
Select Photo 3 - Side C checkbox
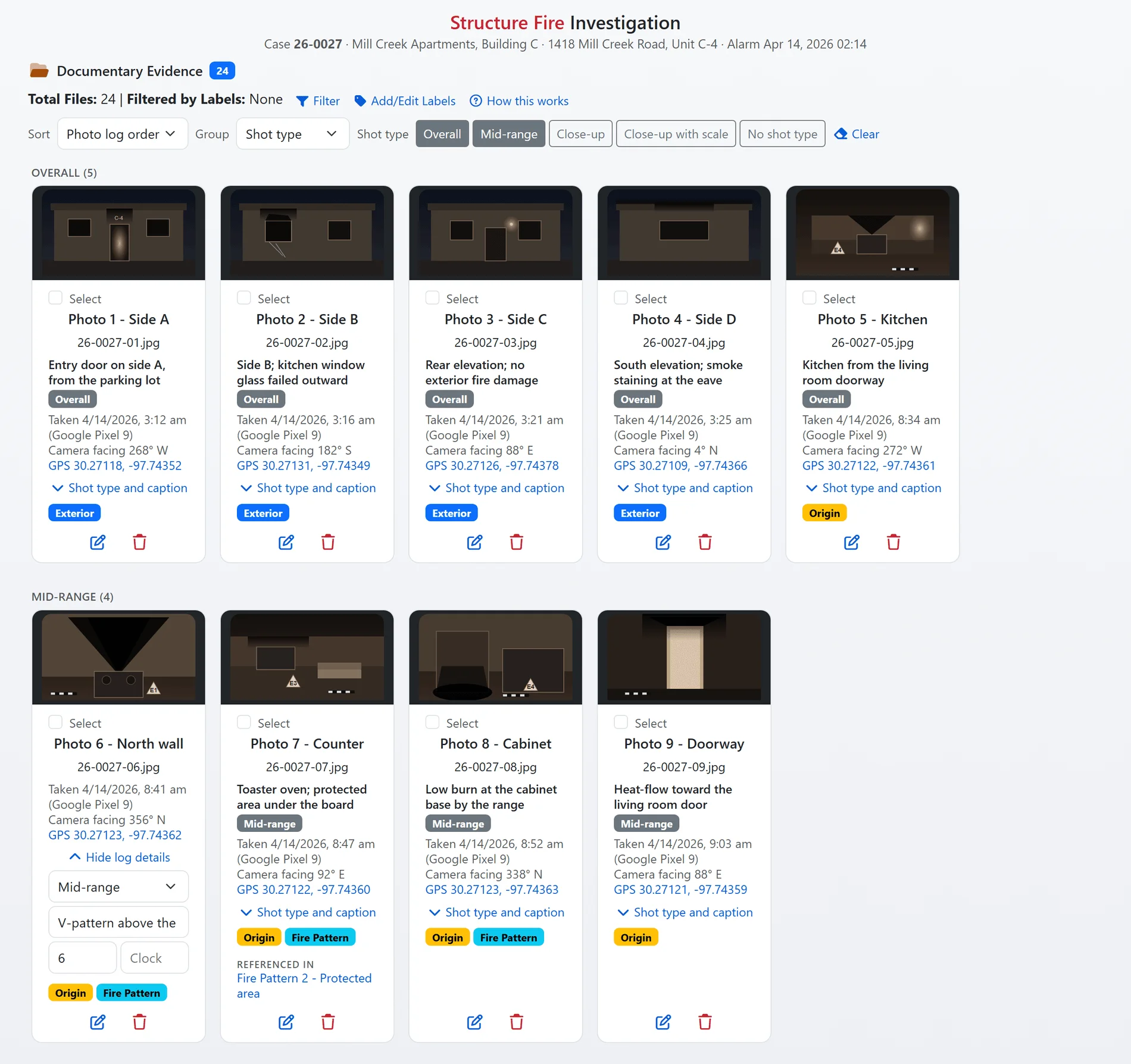pyautogui.click(x=433, y=298)
